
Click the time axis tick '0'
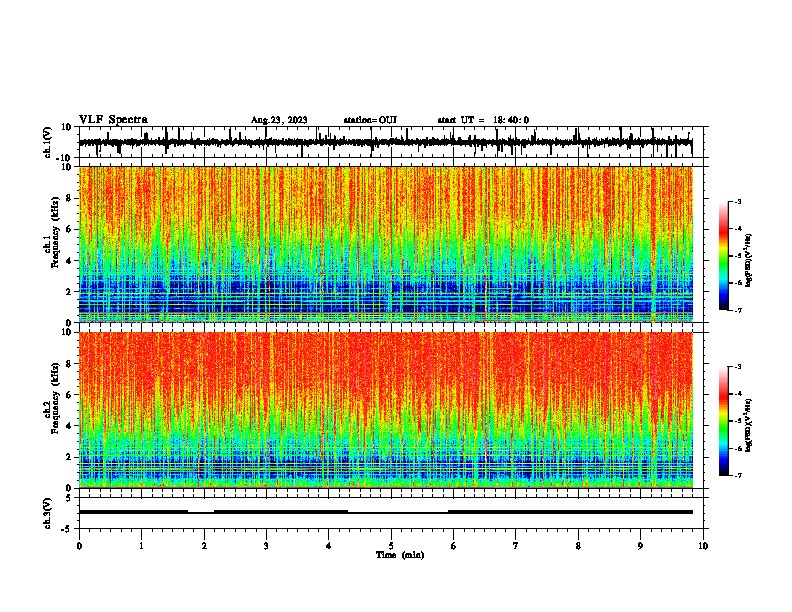[79, 546]
